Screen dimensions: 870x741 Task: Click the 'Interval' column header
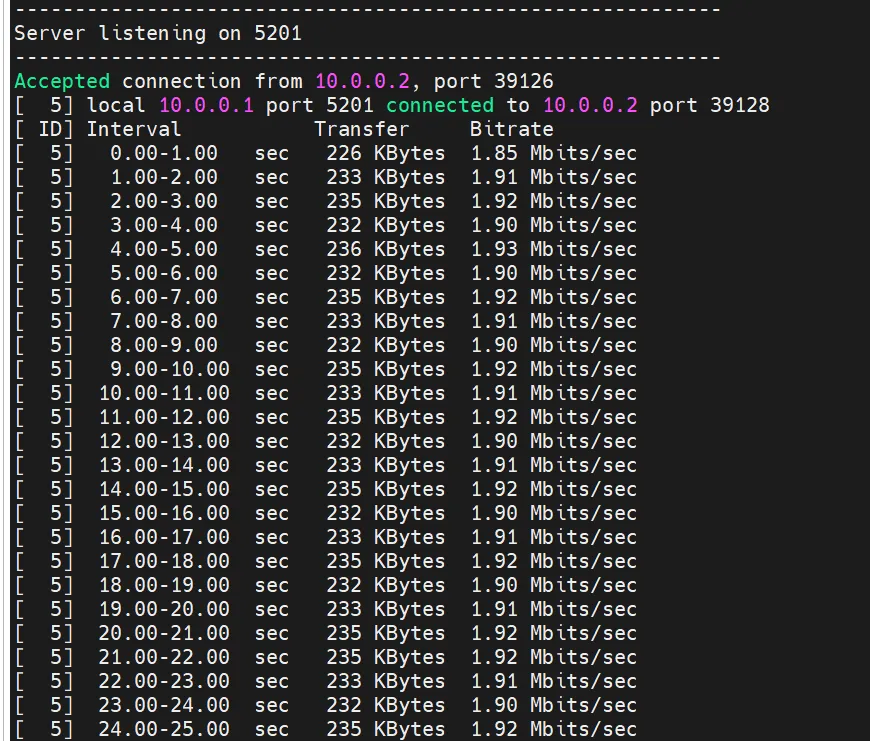pos(134,129)
